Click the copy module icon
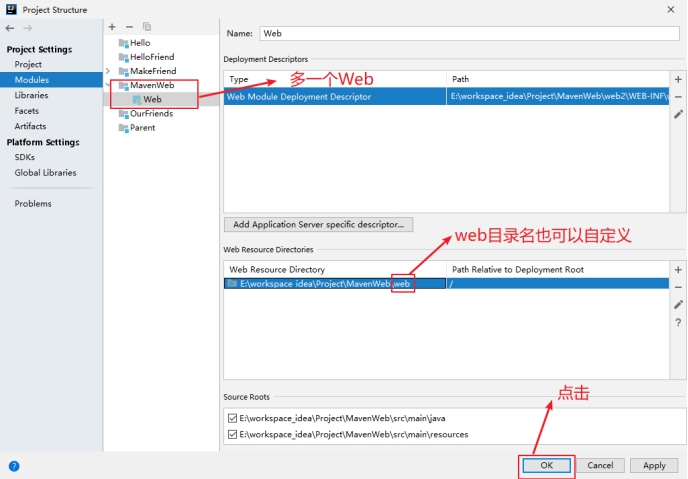The image size is (688, 479). (x=146, y=27)
